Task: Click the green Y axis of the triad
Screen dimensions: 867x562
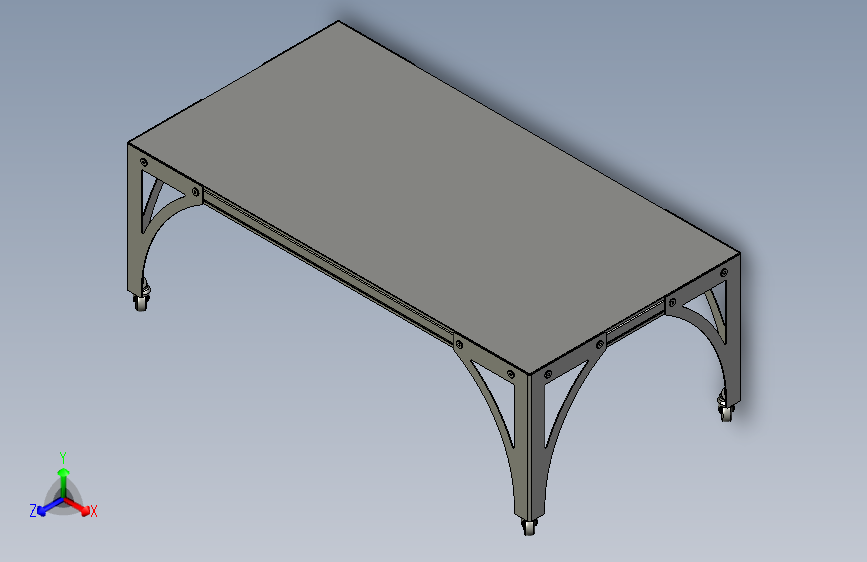Action: [x=64, y=482]
